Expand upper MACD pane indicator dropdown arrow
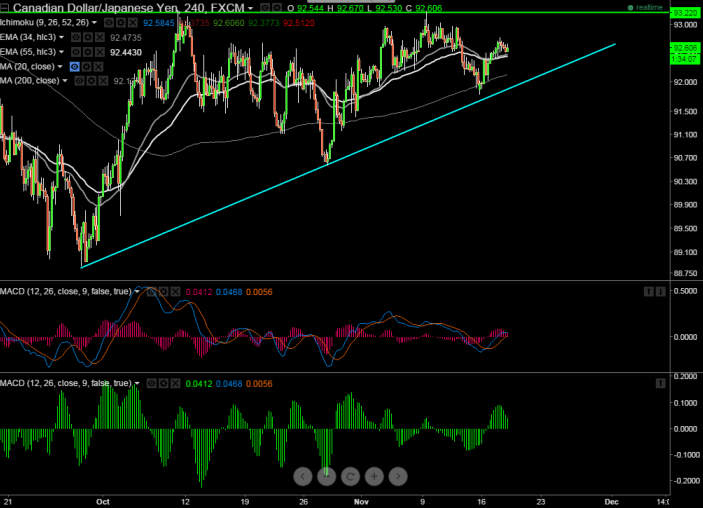Image resolution: width=703 pixels, height=508 pixels. pyautogui.click(x=137, y=291)
